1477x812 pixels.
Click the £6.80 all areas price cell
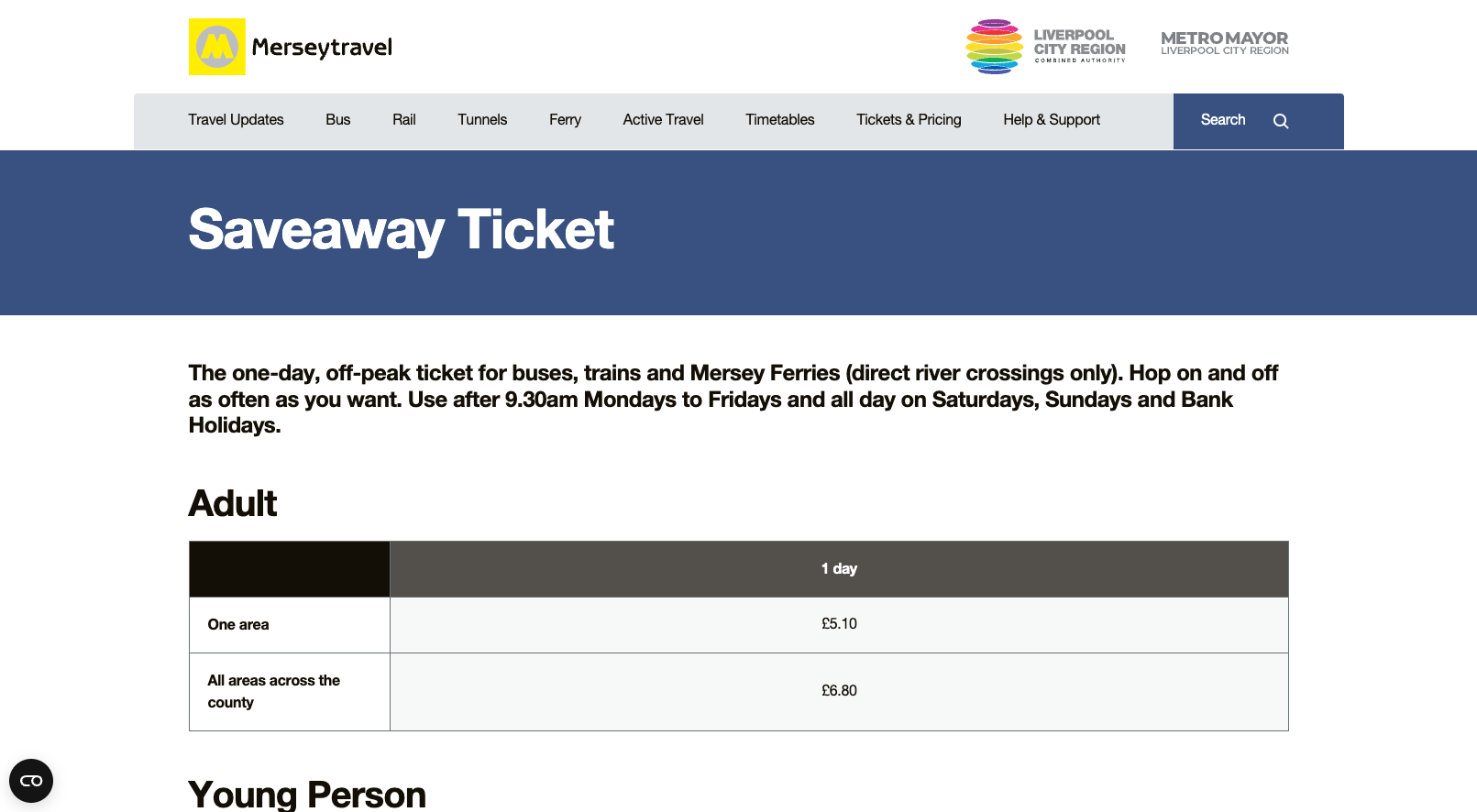click(x=839, y=691)
